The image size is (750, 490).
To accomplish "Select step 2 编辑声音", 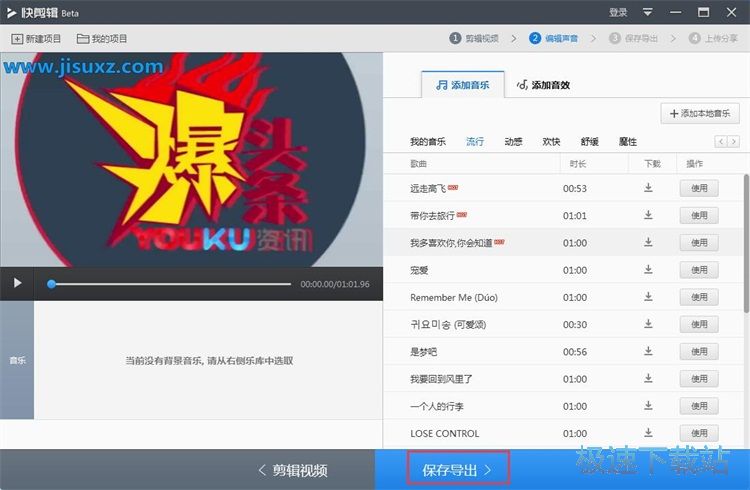I will (553, 38).
